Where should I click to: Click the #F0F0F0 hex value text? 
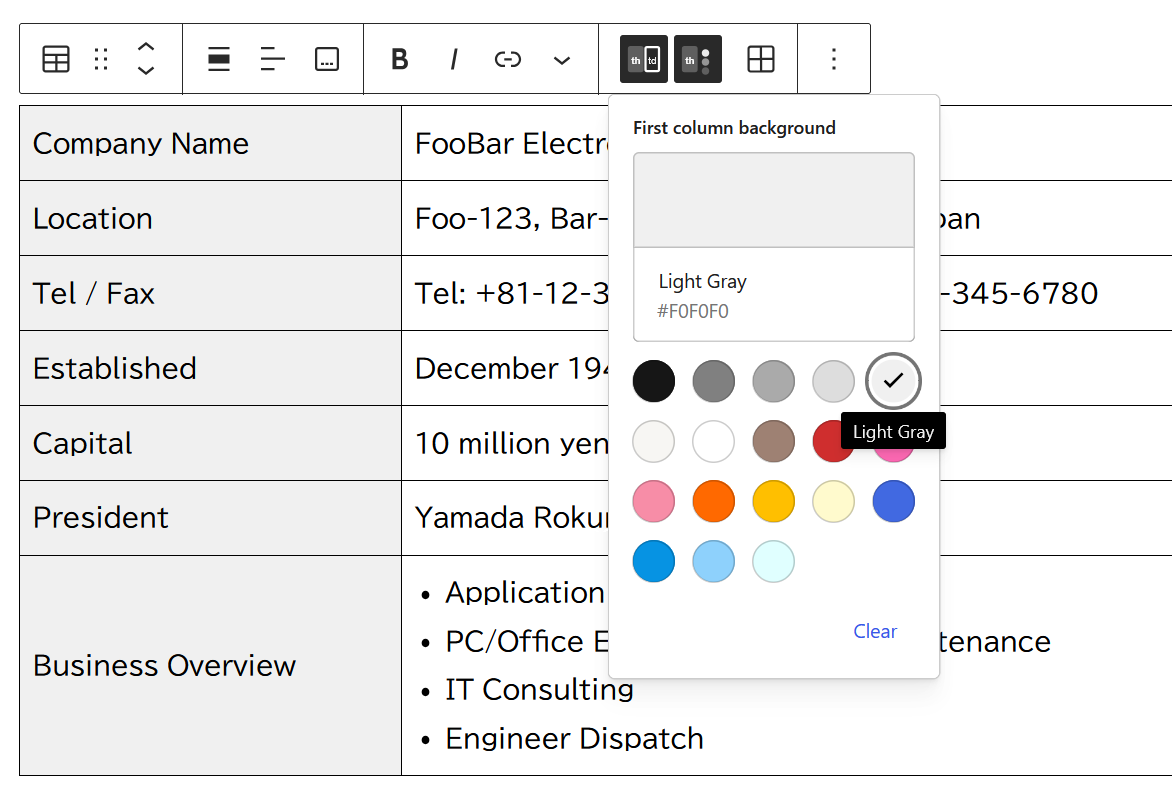tap(692, 312)
